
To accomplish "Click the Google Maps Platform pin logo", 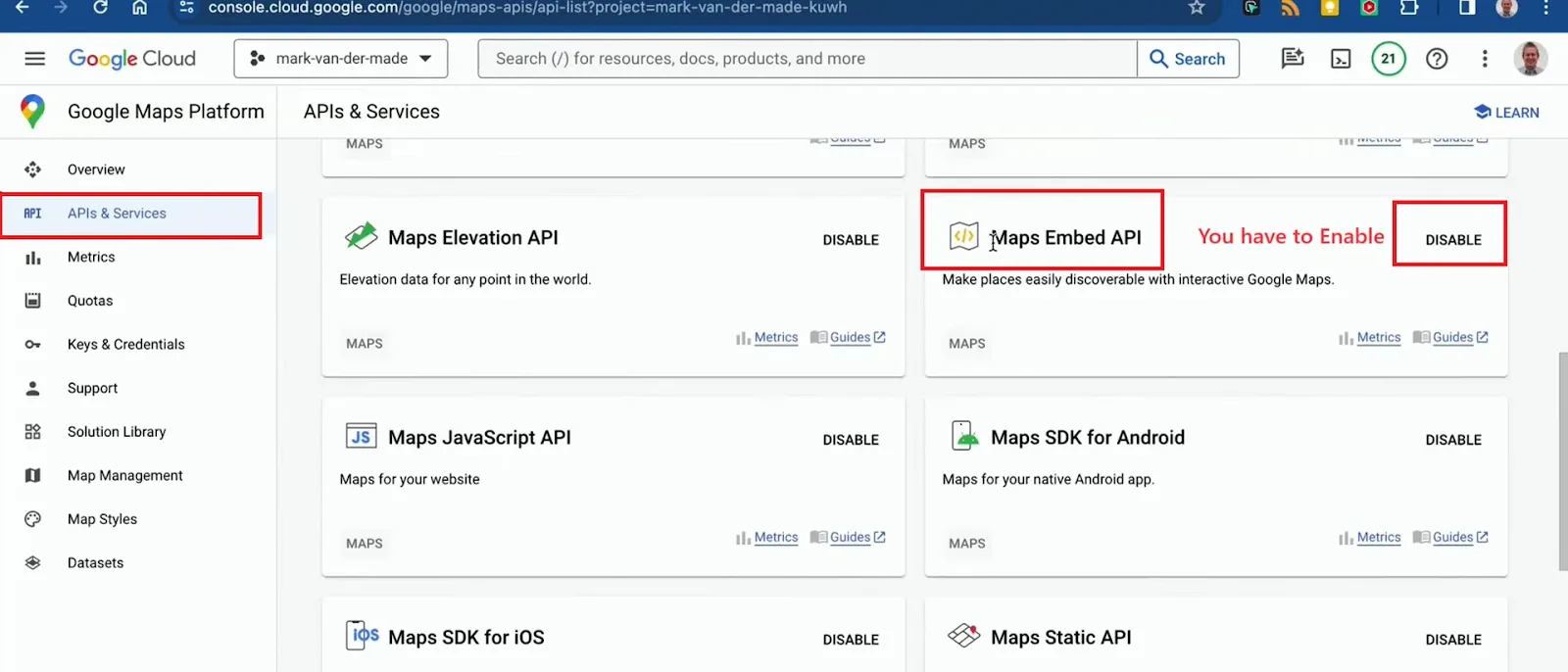I will pyautogui.click(x=32, y=112).
